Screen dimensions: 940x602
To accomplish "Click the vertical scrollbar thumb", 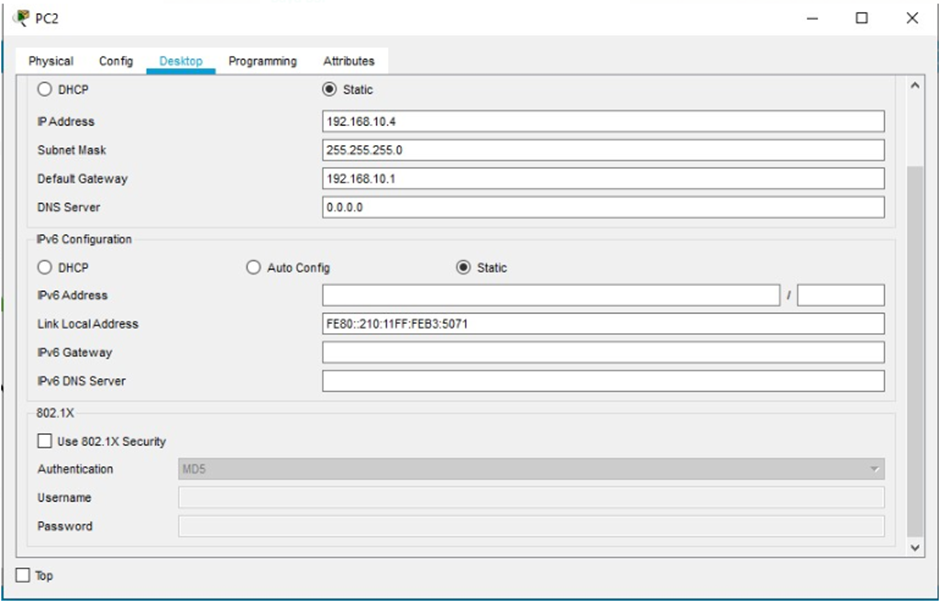I will pos(915,351).
